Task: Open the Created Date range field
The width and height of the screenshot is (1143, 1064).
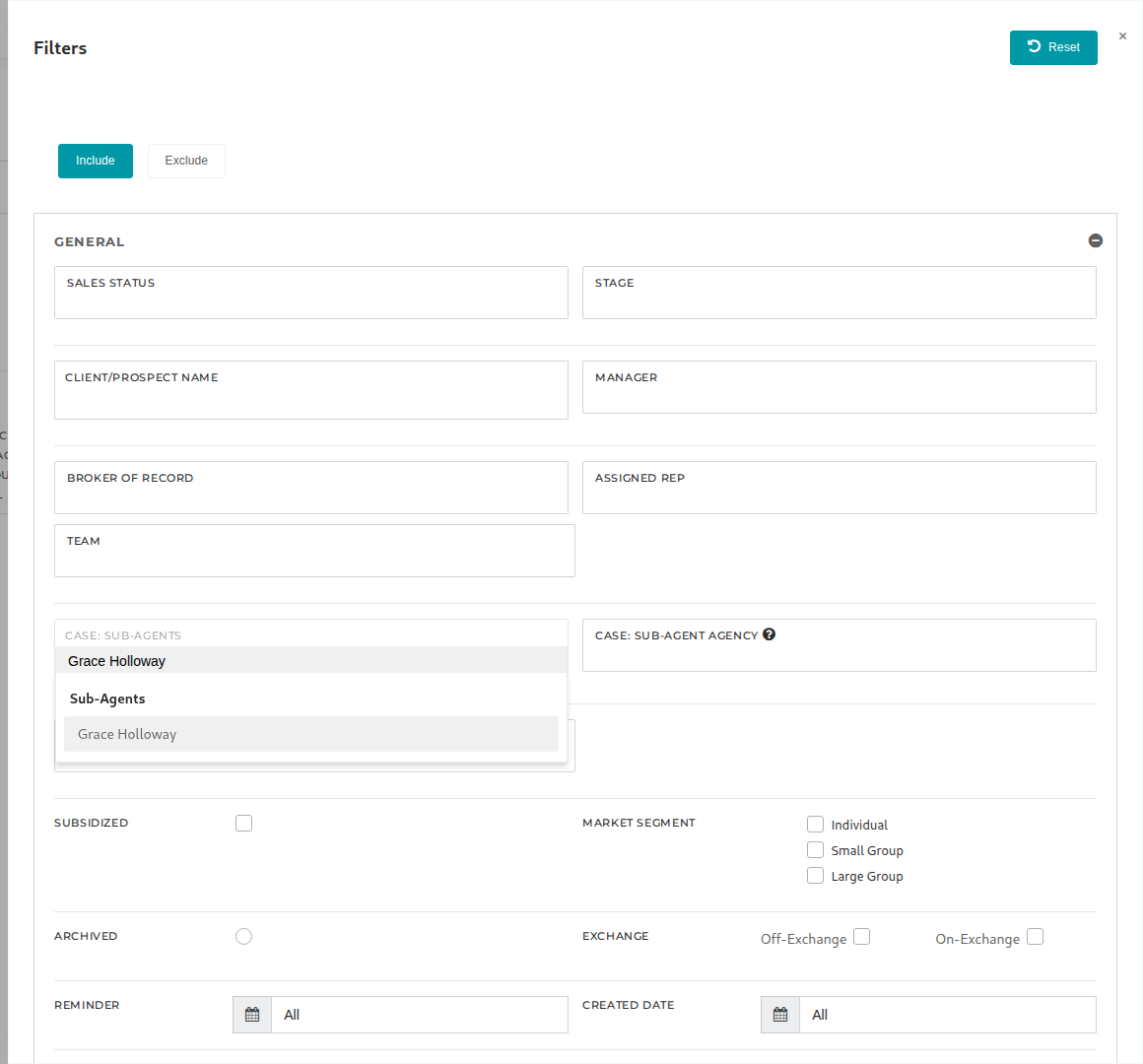Action: 948,1015
